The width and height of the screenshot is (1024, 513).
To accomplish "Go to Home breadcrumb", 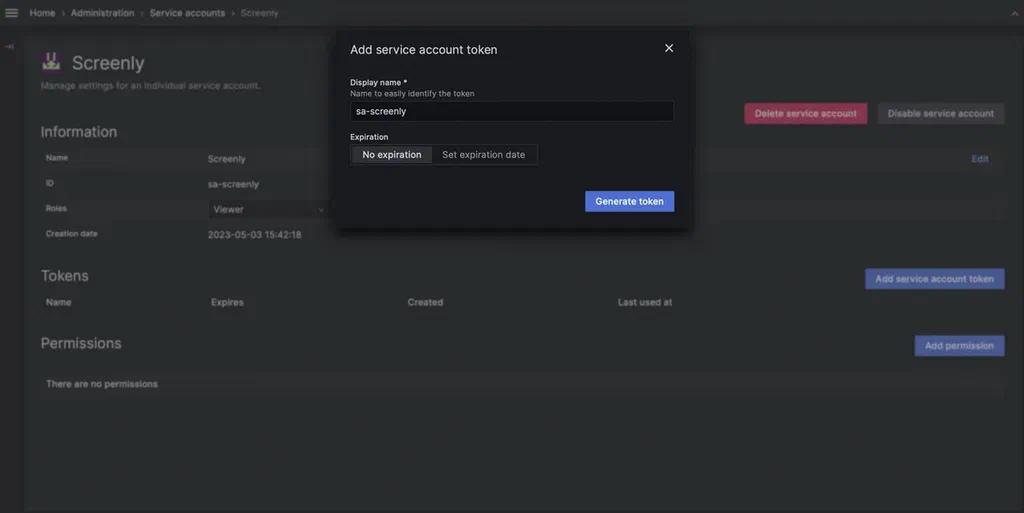I will (42, 13).
